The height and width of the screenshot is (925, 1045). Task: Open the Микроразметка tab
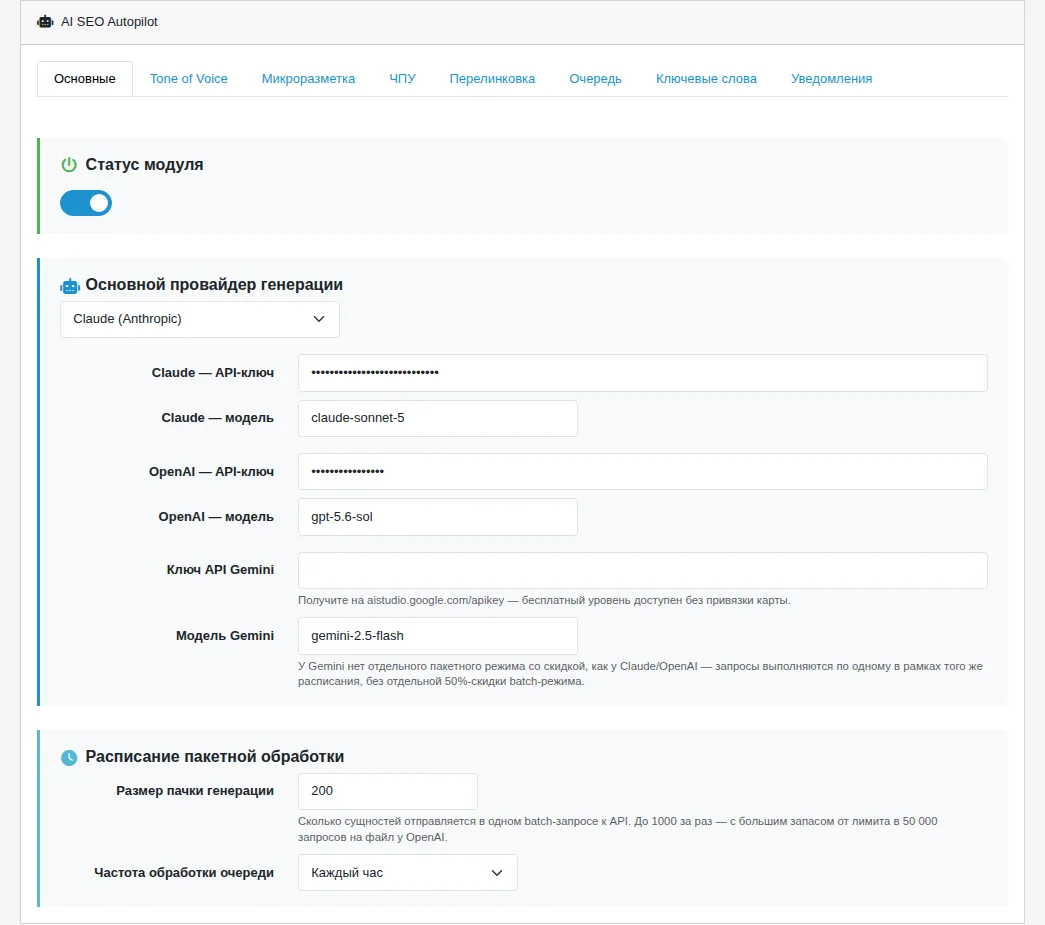coord(308,79)
